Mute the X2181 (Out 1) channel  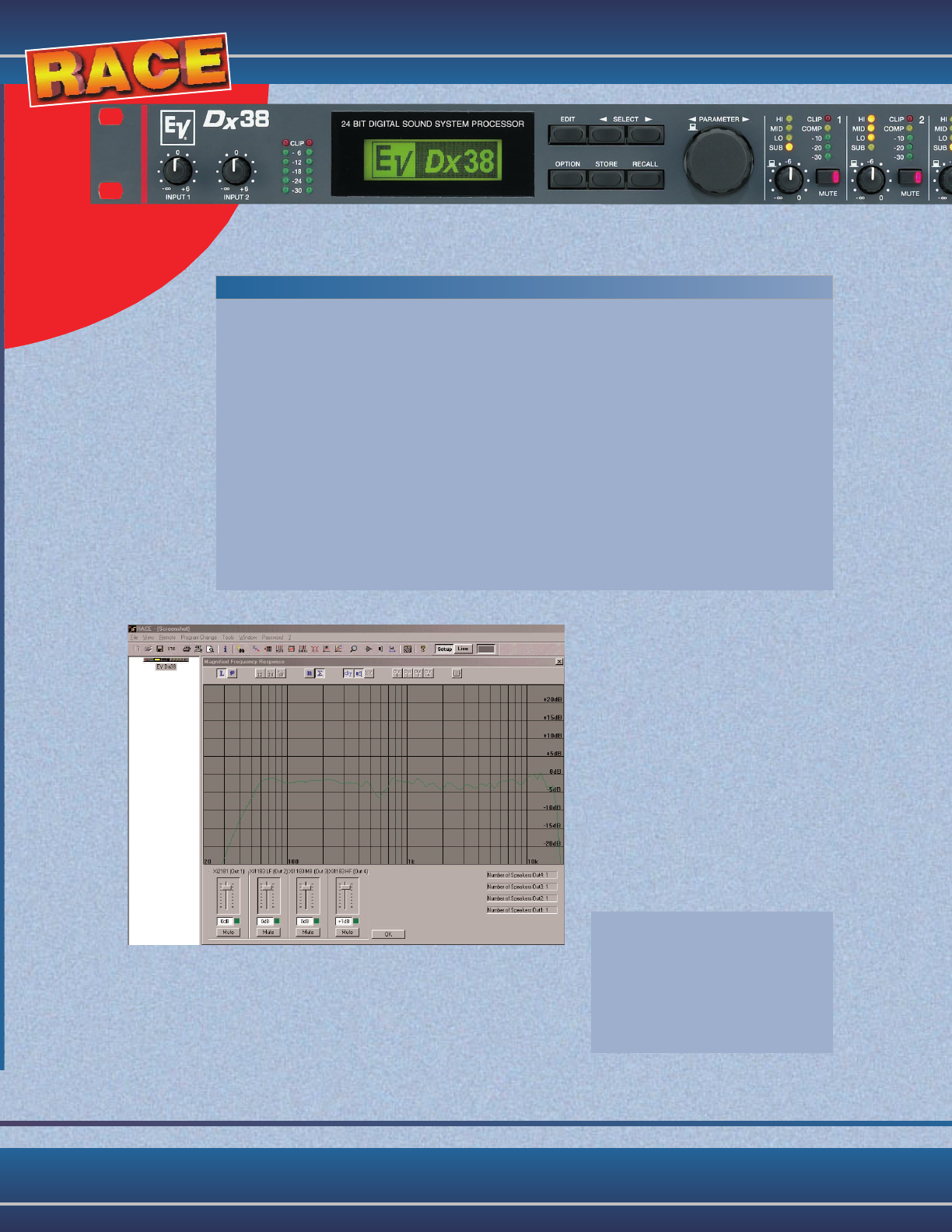[228, 932]
